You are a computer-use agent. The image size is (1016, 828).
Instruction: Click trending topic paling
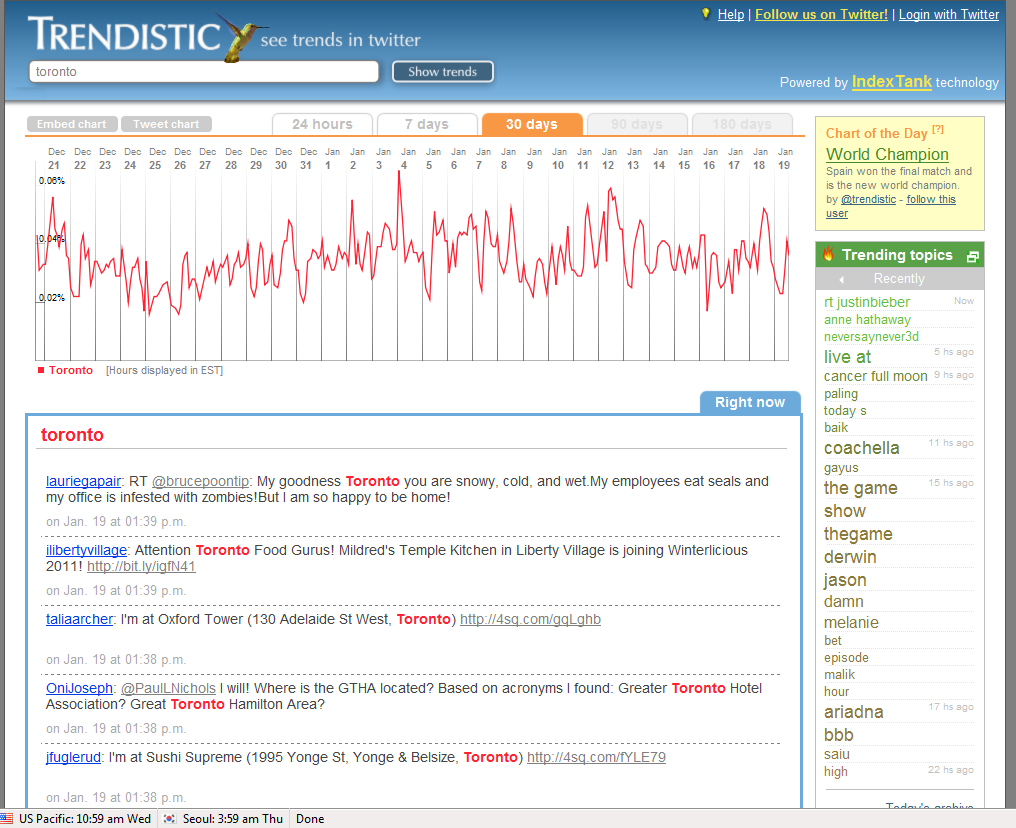[x=840, y=394]
